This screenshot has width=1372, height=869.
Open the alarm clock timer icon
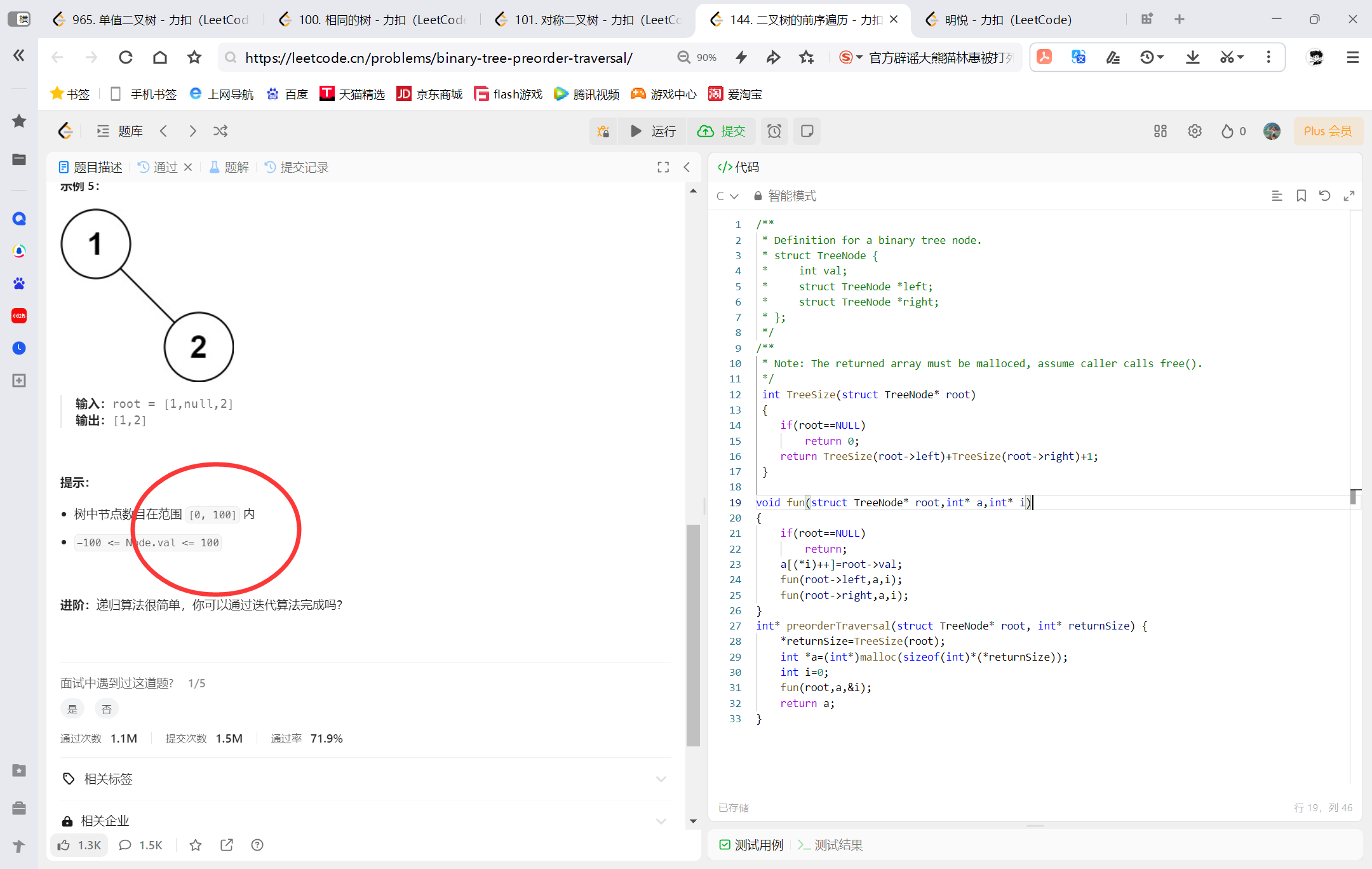pos(774,131)
